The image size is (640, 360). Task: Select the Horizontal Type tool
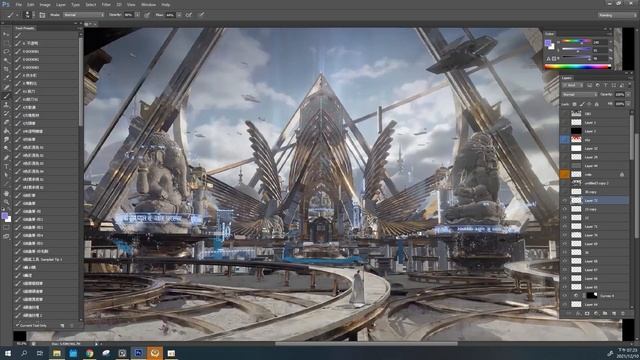pyautogui.click(x=6, y=167)
